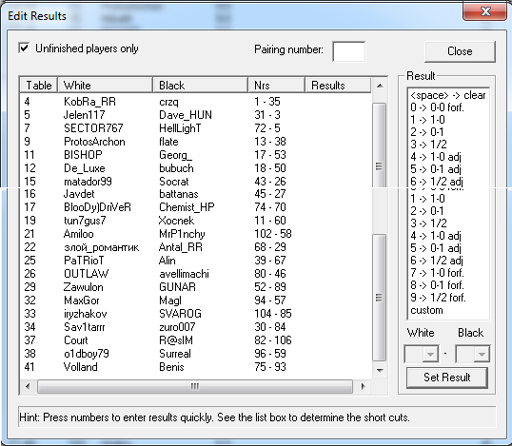Select the '<space> -> clear' result option

448,95
